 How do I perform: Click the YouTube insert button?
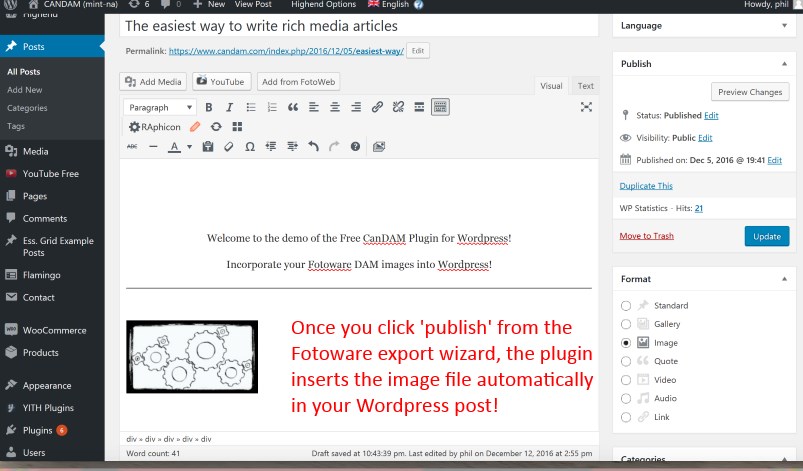point(222,81)
